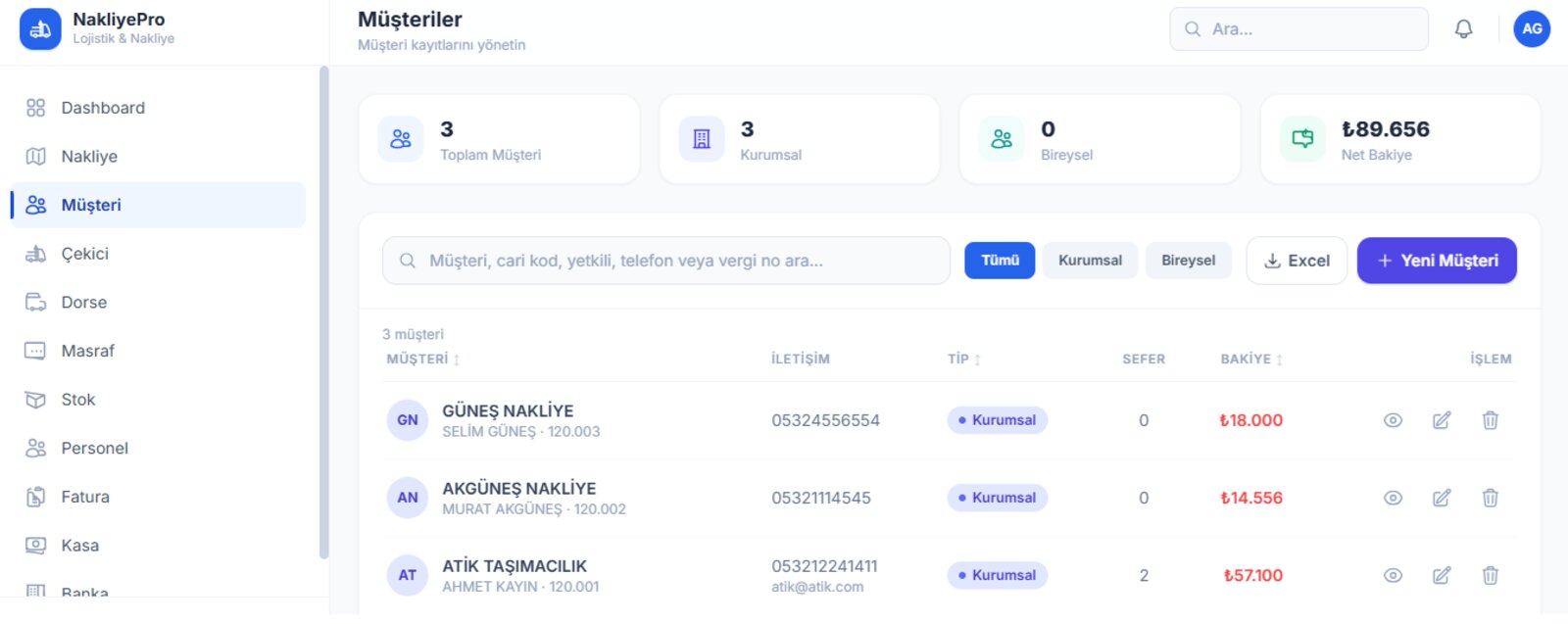Filter customers by Kurumsal
Viewport: 1568px width, 624px height.
1090,261
